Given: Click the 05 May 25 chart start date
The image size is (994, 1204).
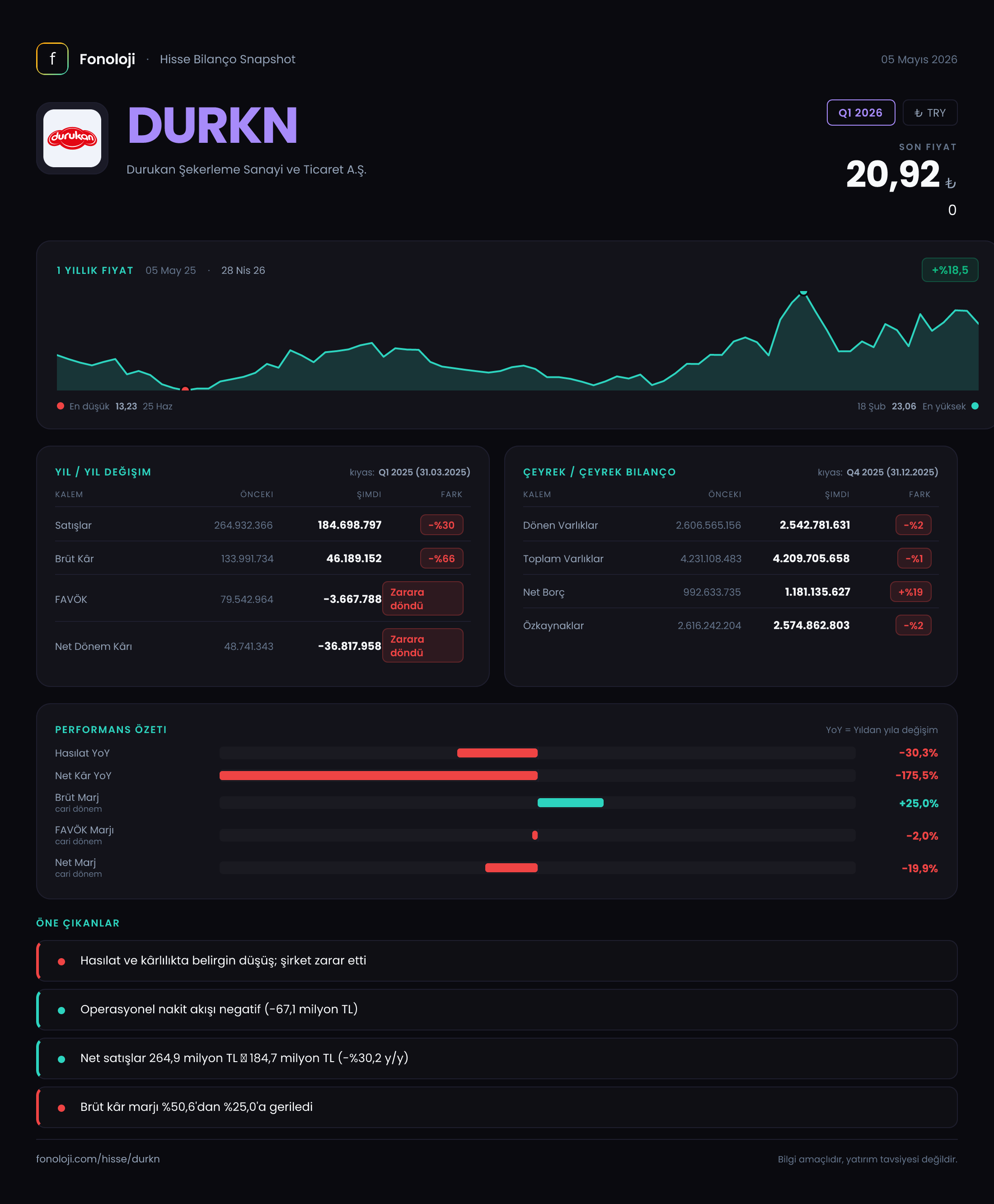Looking at the screenshot, I should coord(171,270).
